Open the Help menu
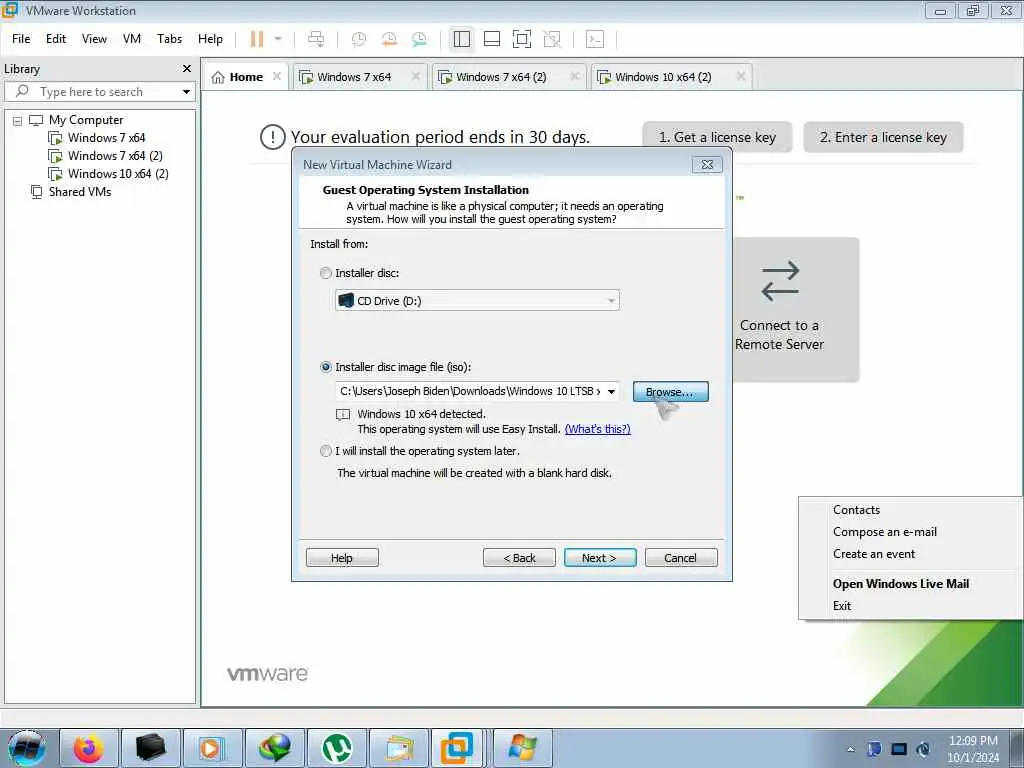The width and height of the screenshot is (1024, 768). click(210, 39)
